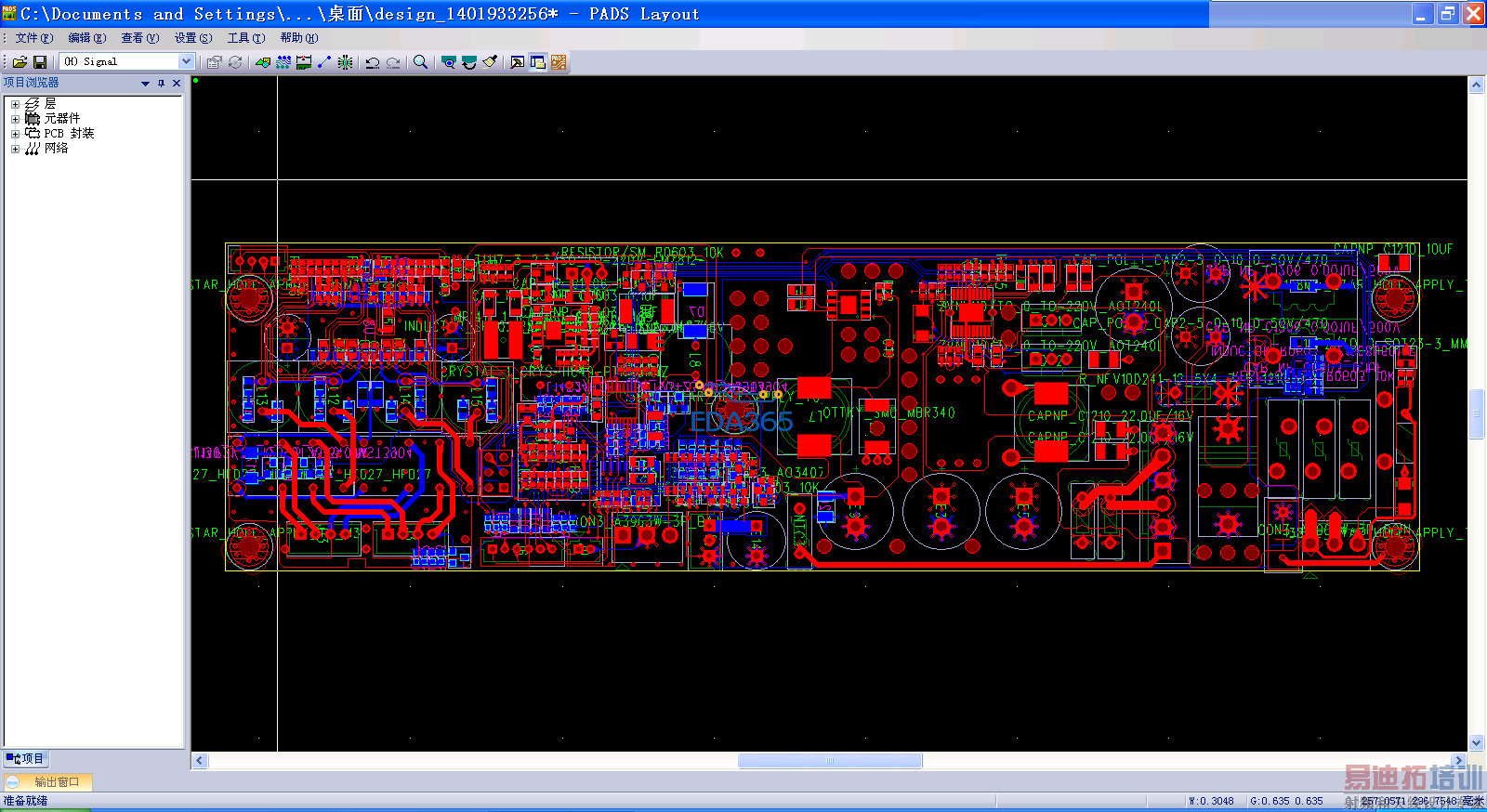Switch to the 项目 tab

[25, 759]
